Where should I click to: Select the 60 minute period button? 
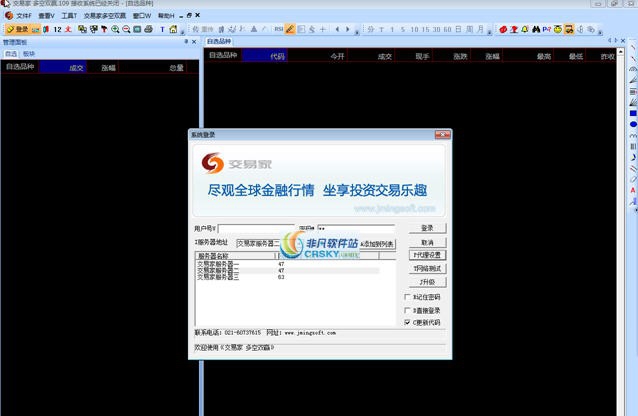click(x=447, y=29)
